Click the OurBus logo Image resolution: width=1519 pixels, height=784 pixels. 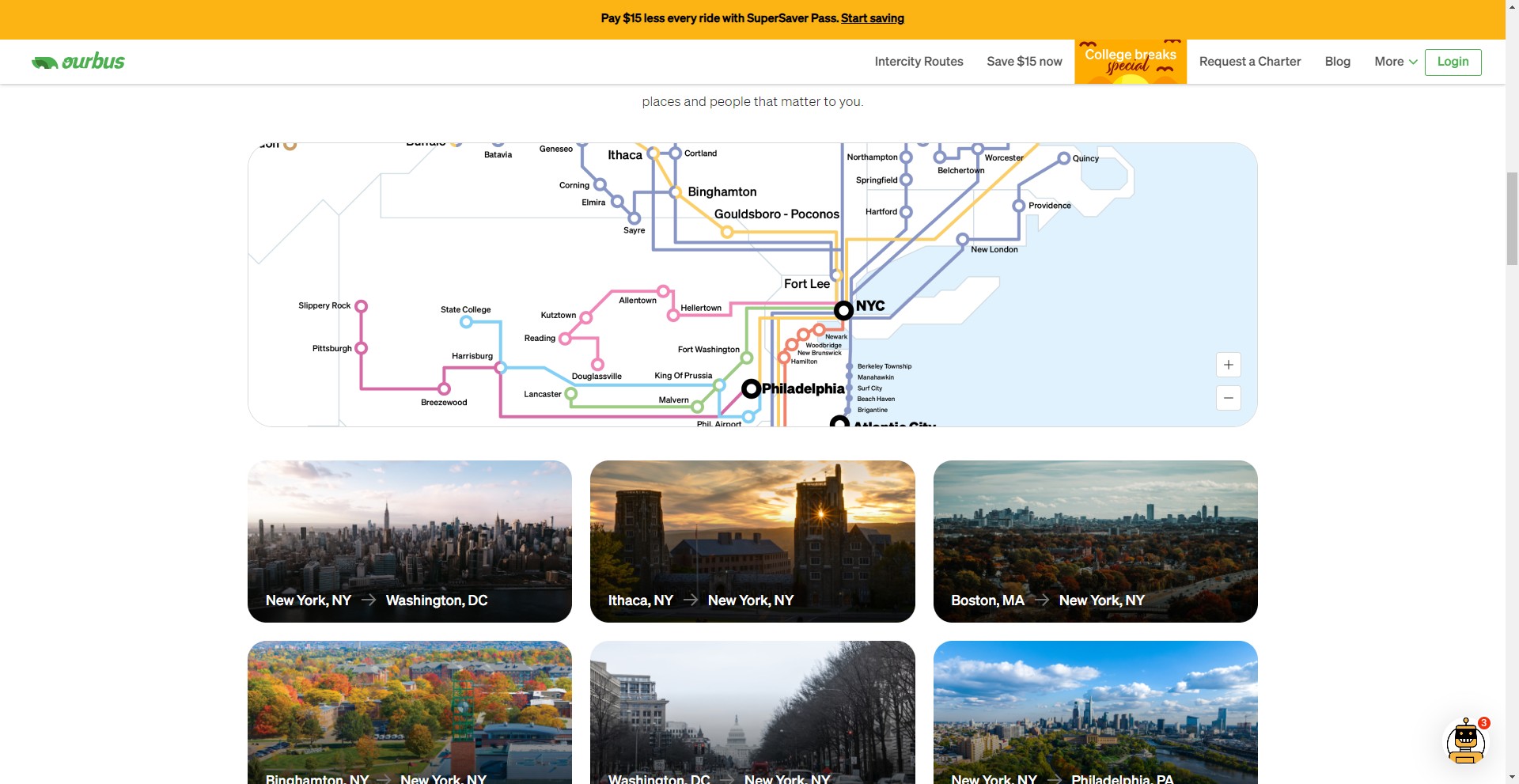click(x=78, y=62)
